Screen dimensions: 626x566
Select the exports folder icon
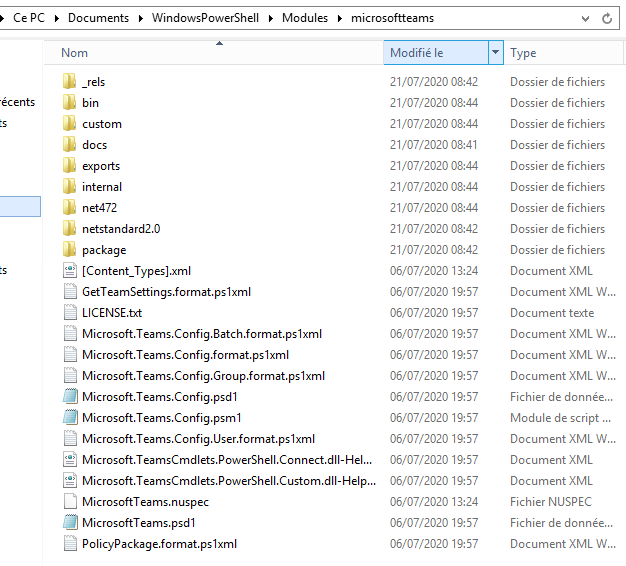click(x=69, y=166)
